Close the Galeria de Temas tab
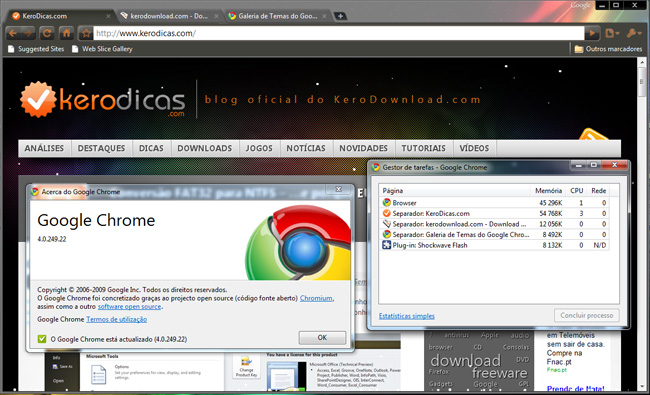The height and width of the screenshot is (395, 650). tap(325, 16)
